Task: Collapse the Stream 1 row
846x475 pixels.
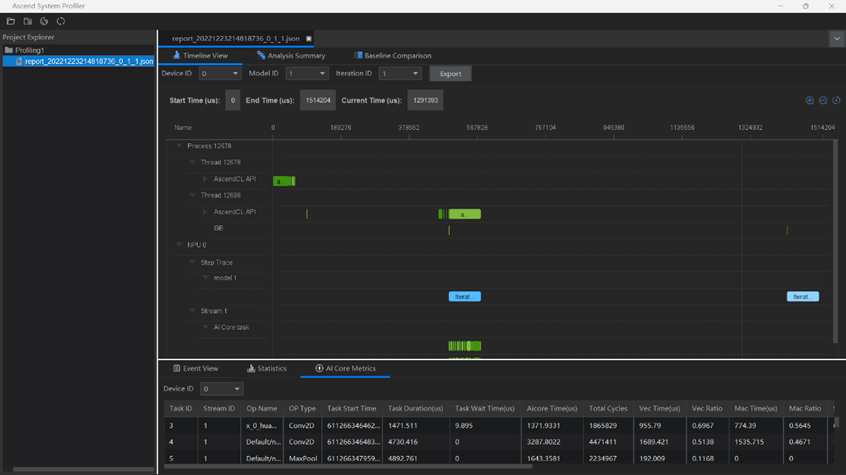Action: point(193,311)
